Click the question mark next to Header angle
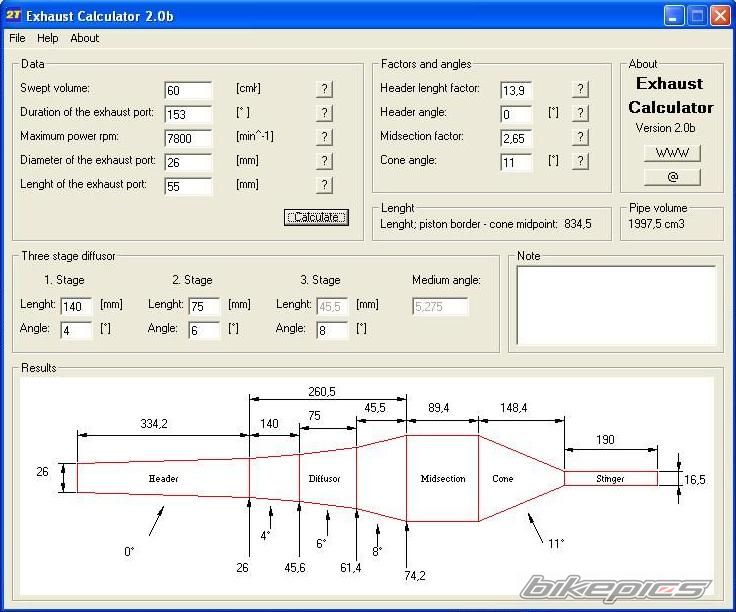The width and height of the screenshot is (736, 612). coord(580,113)
